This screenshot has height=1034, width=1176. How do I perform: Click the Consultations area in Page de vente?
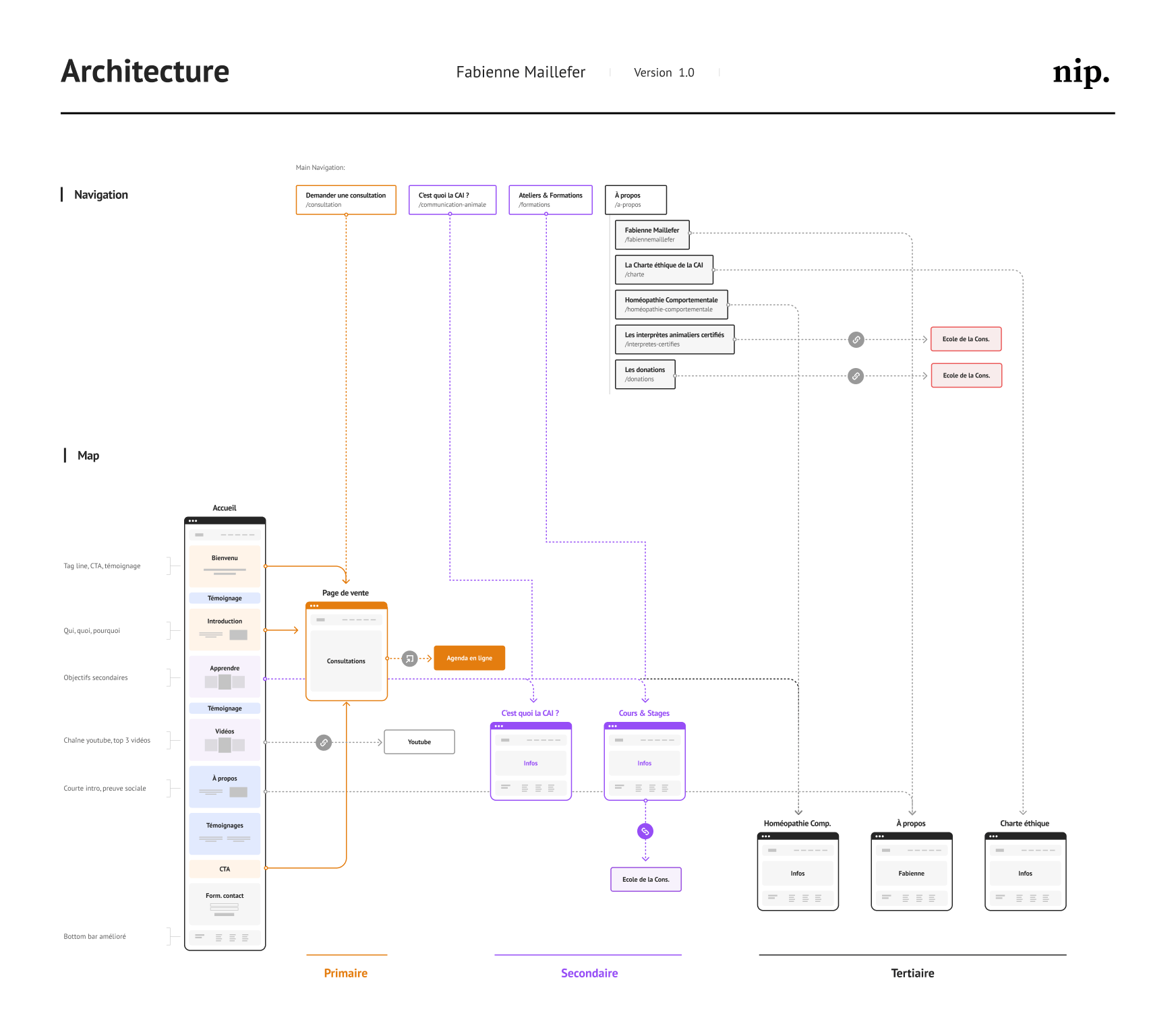coord(346,661)
